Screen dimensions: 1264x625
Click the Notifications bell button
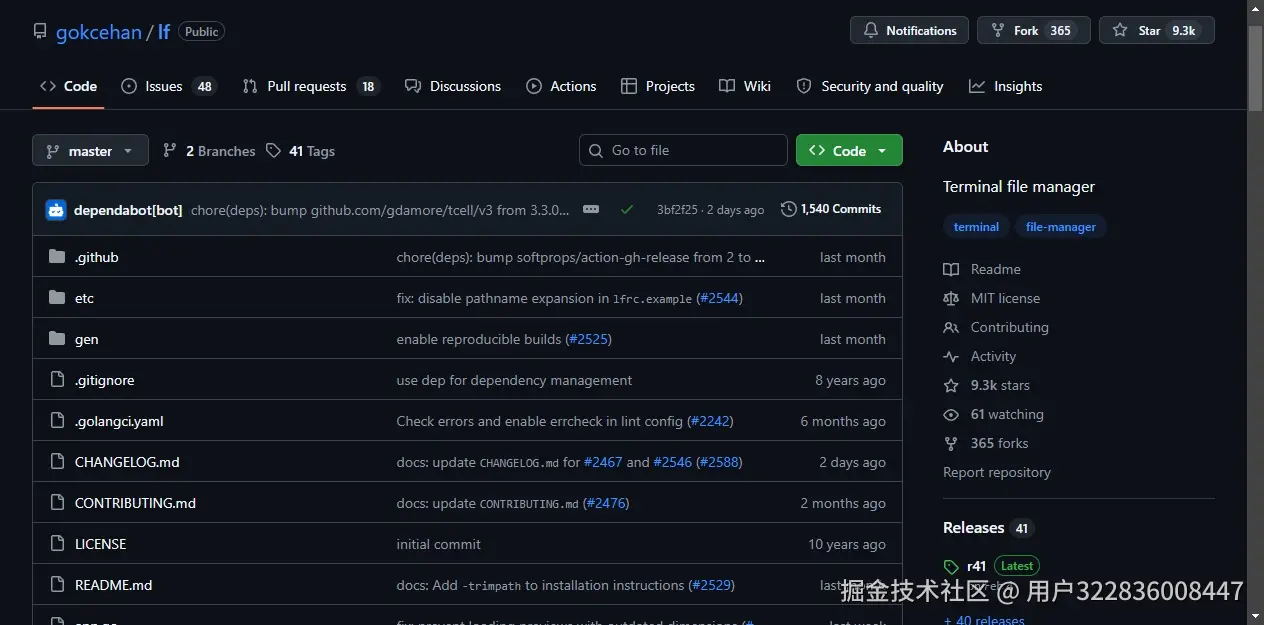[909, 30]
